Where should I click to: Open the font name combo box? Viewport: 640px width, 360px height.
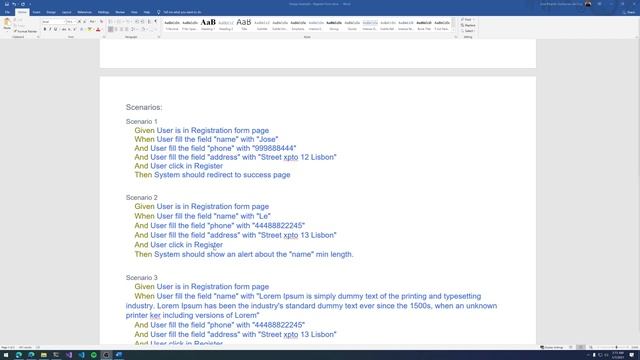point(53,22)
